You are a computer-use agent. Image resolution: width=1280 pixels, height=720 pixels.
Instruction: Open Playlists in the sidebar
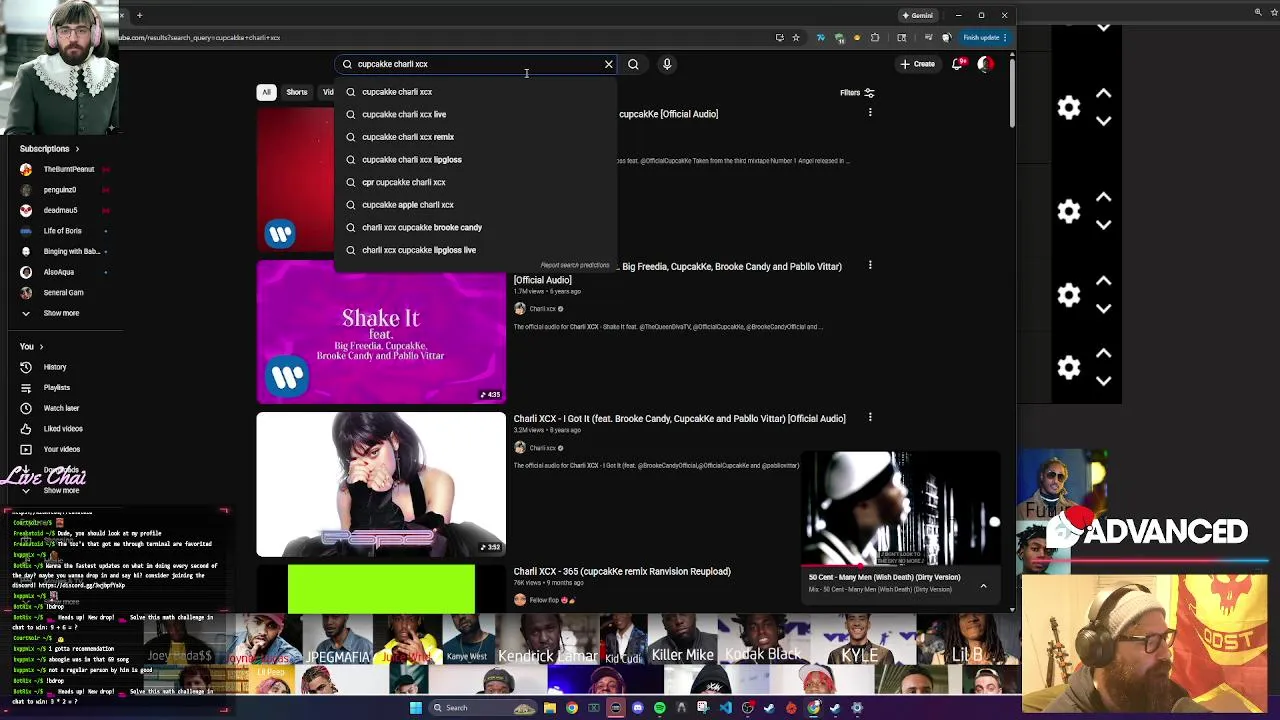click(x=56, y=388)
